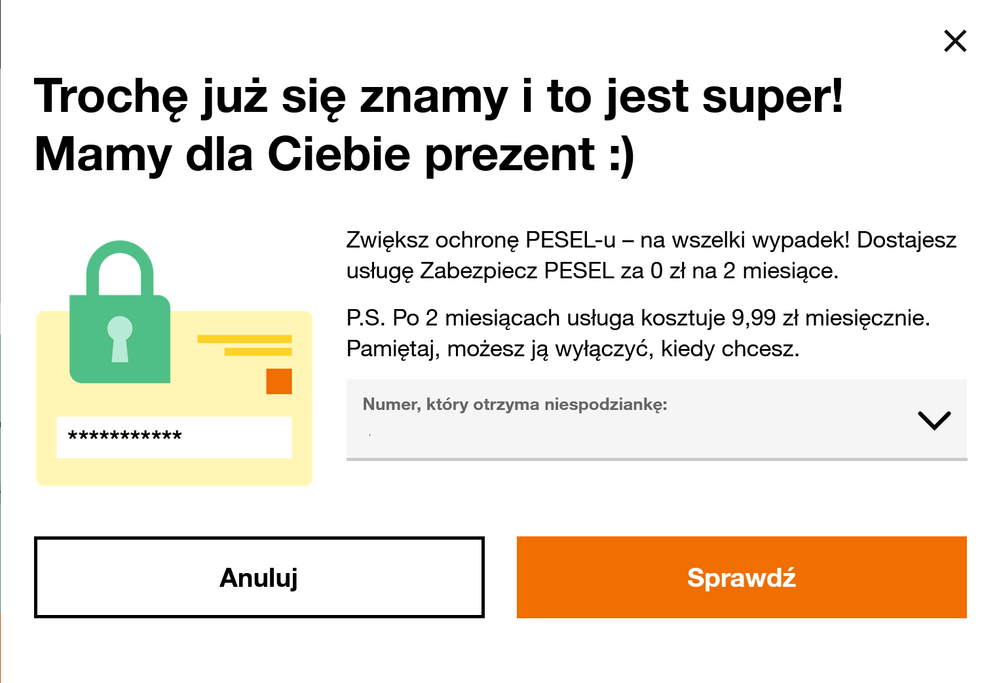The height and width of the screenshot is (683, 999).
Task: Click the headline 'Trochę już się znamy'
Action: pos(440,96)
